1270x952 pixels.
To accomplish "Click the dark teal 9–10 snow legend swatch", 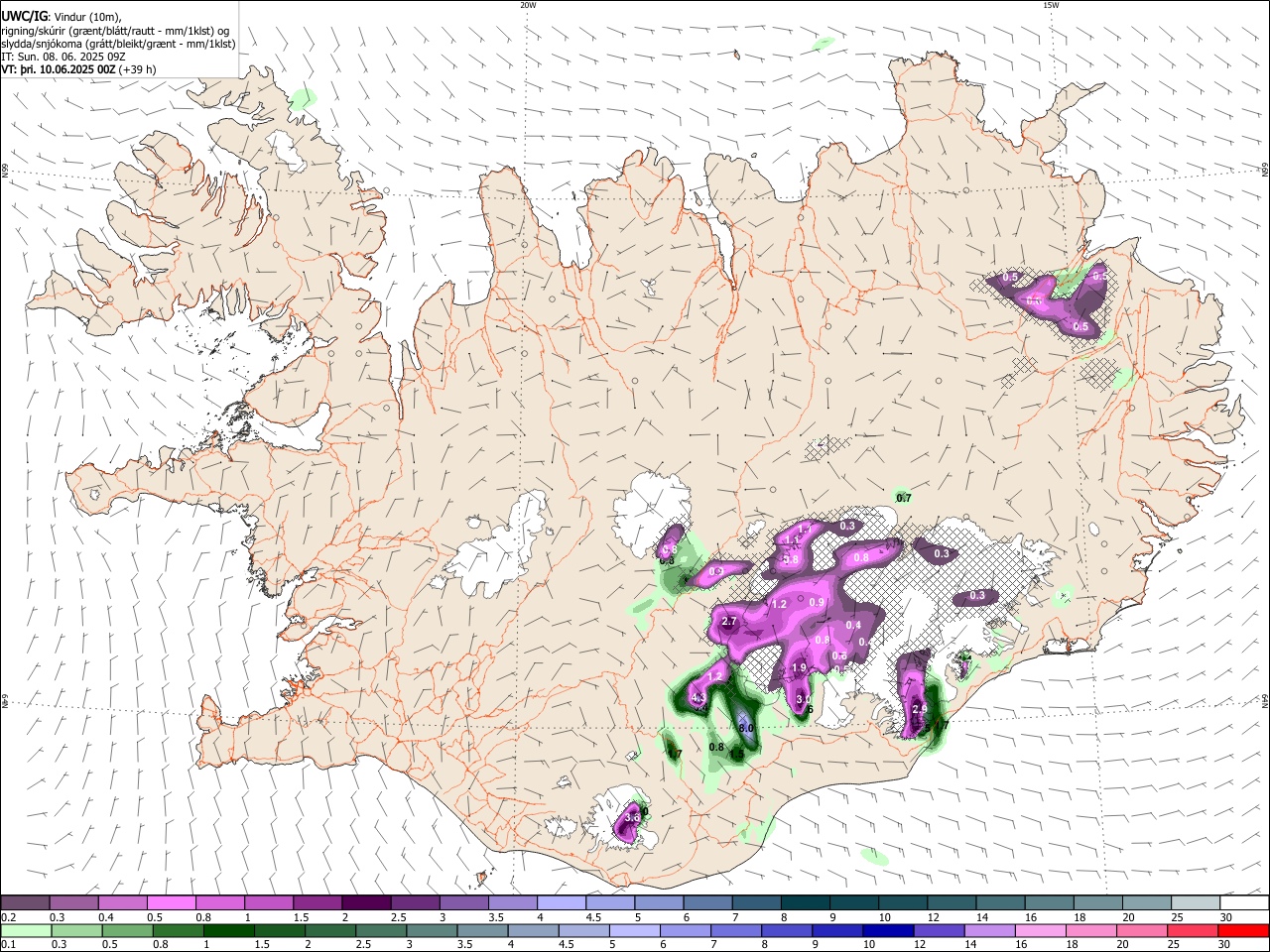I will [852, 902].
